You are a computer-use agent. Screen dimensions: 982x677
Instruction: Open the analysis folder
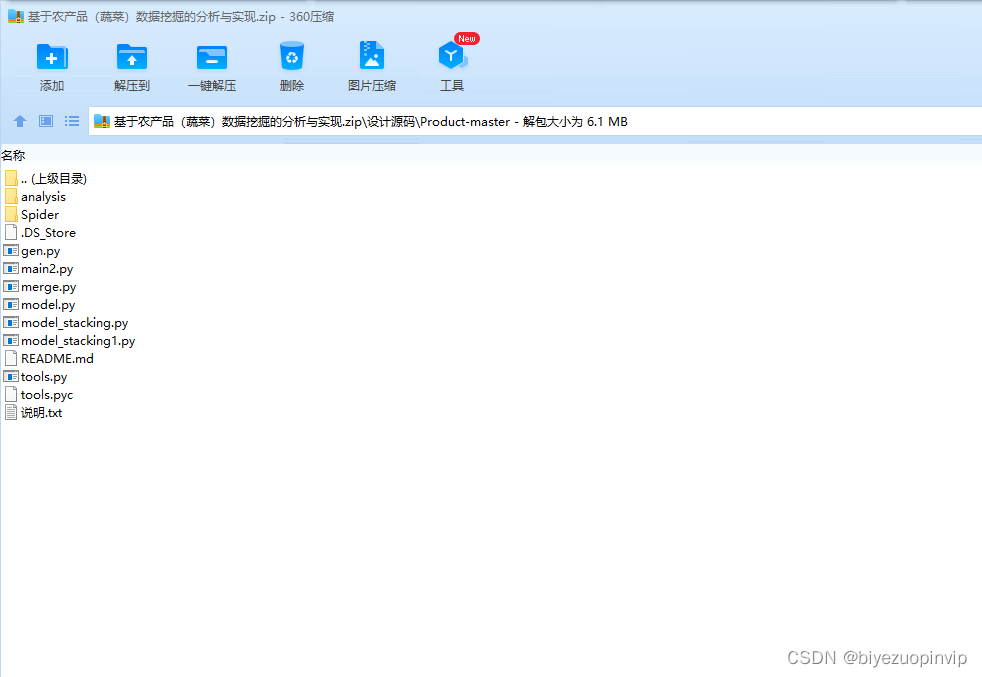pyautogui.click(x=44, y=196)
